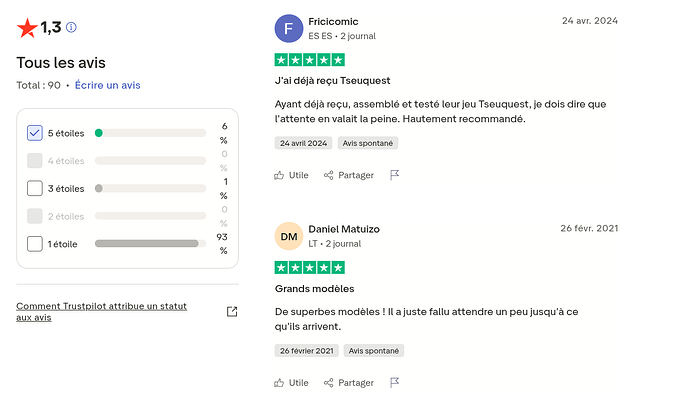Open the Fricicomic reviewer profile name
The height and width of the screenshot is (403, 690).
[333, 21]
